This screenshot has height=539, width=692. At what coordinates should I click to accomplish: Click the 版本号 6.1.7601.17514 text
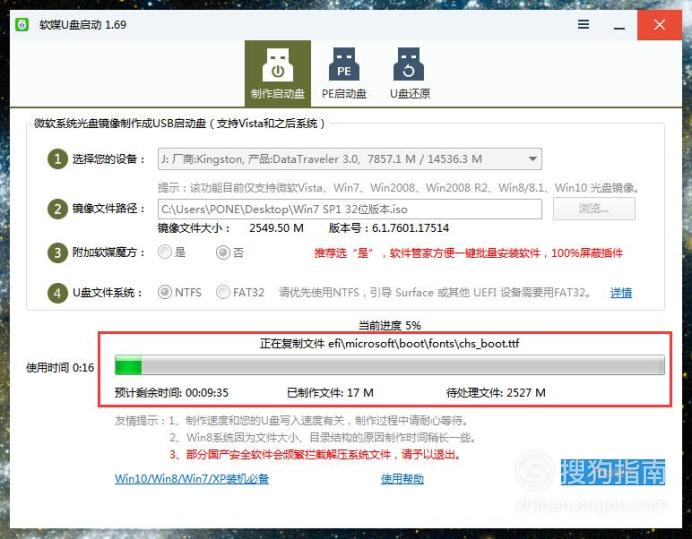point(389,228)
